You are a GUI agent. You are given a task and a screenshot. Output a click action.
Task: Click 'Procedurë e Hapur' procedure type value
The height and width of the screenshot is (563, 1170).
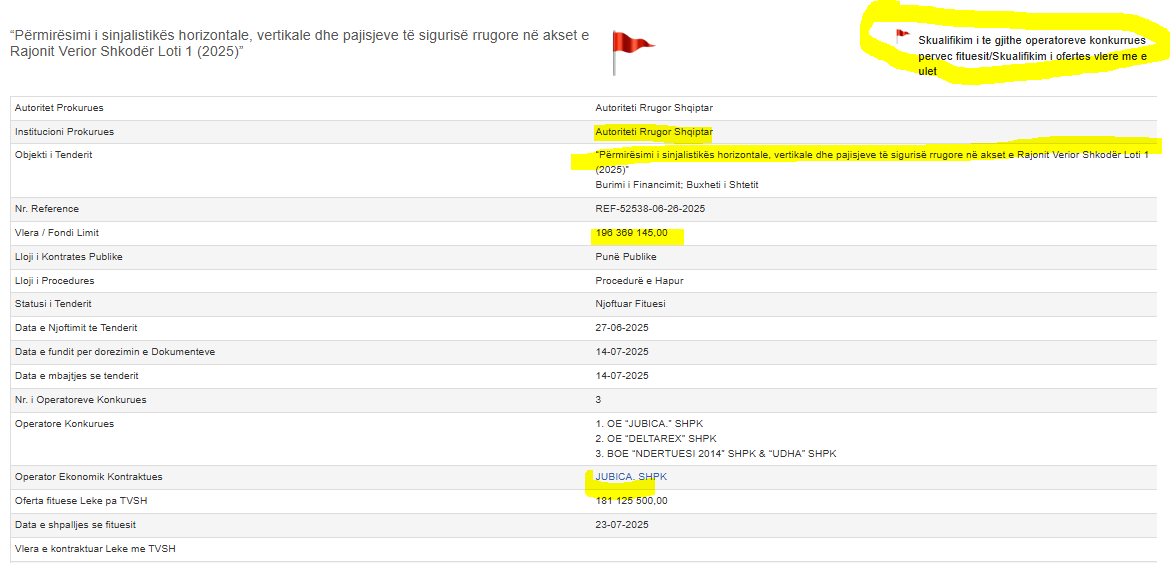[639, 281]
